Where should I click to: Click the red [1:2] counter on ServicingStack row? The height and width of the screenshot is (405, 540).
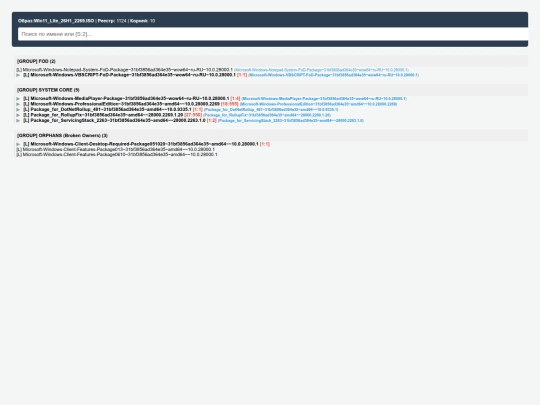(x=212, y=121)
